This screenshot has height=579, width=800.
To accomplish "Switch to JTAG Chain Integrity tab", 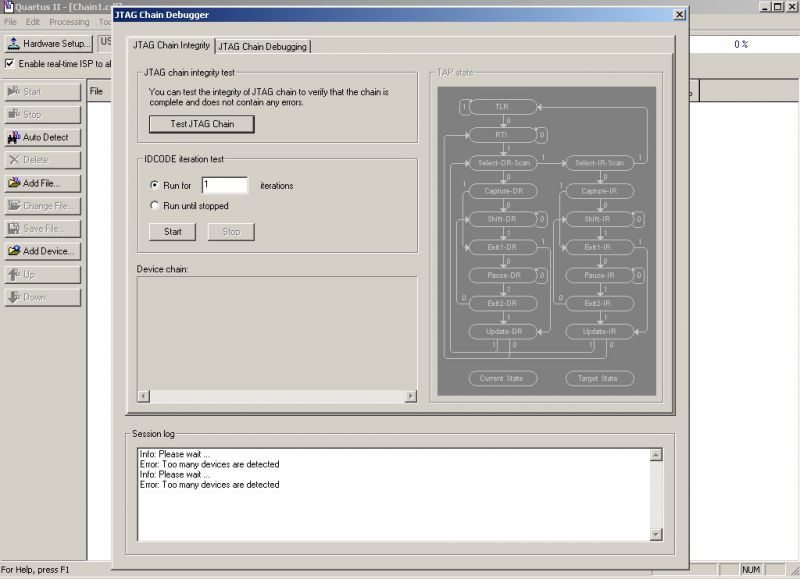I will pos(171,45).
